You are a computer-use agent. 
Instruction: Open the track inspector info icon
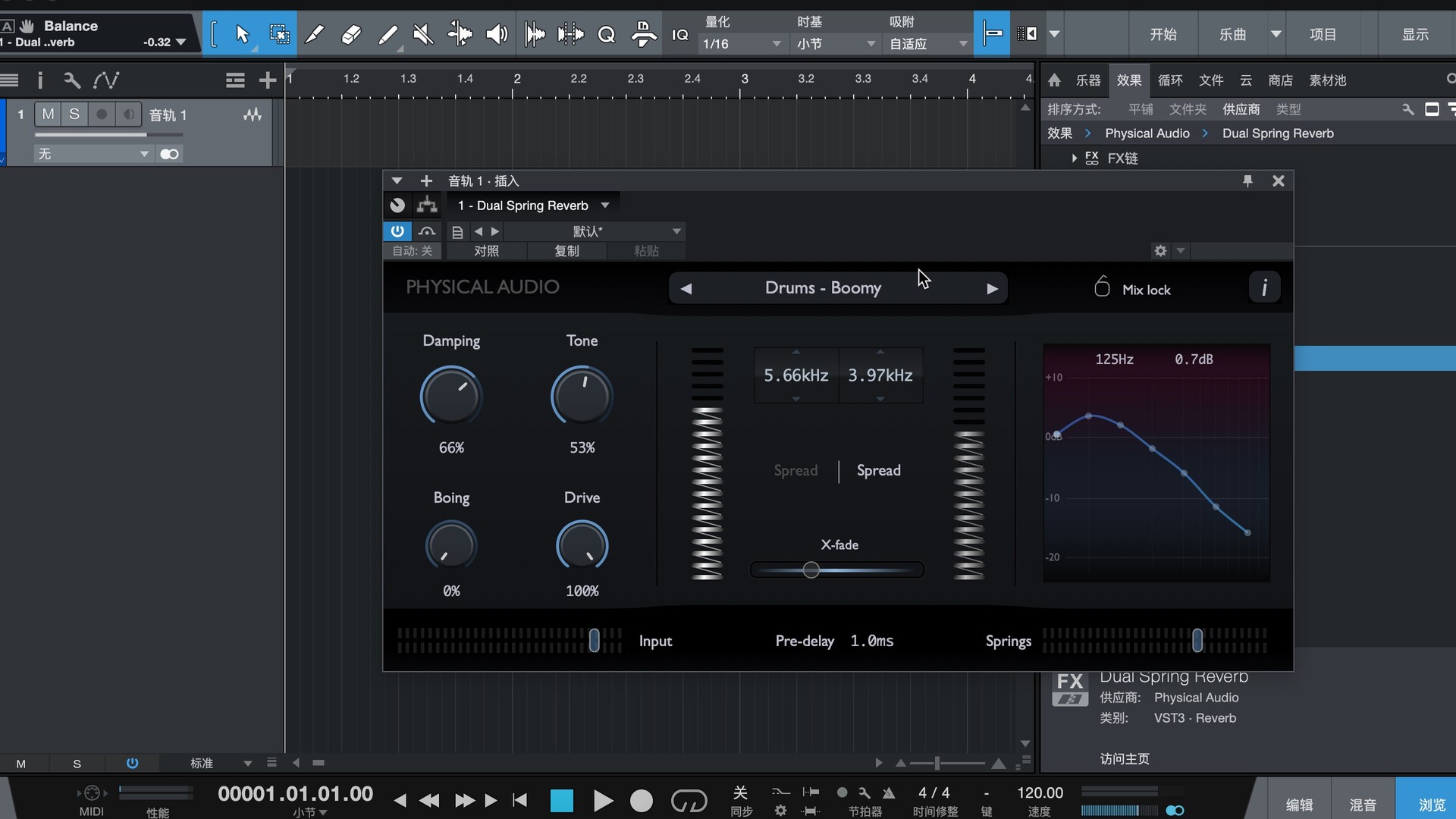[40, 80]
